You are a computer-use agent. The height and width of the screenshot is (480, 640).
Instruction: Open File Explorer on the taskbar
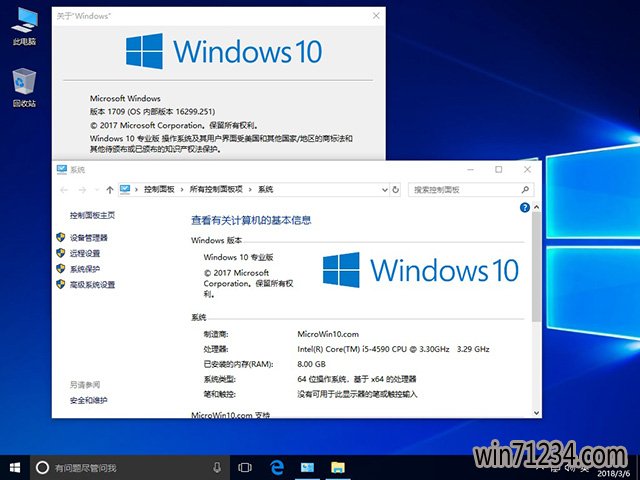click(338, 467)
